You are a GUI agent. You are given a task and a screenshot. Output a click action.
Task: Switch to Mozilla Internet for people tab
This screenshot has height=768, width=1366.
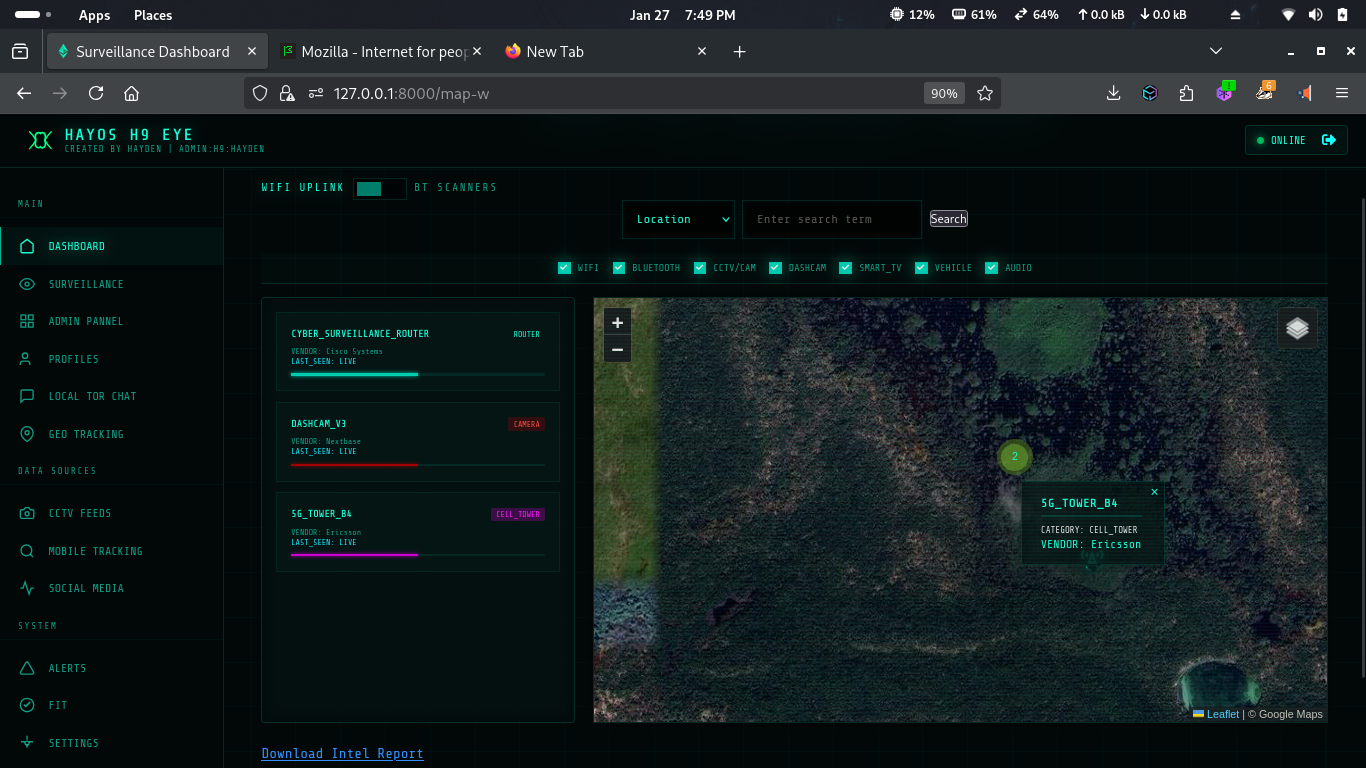(x=380, y=51)
